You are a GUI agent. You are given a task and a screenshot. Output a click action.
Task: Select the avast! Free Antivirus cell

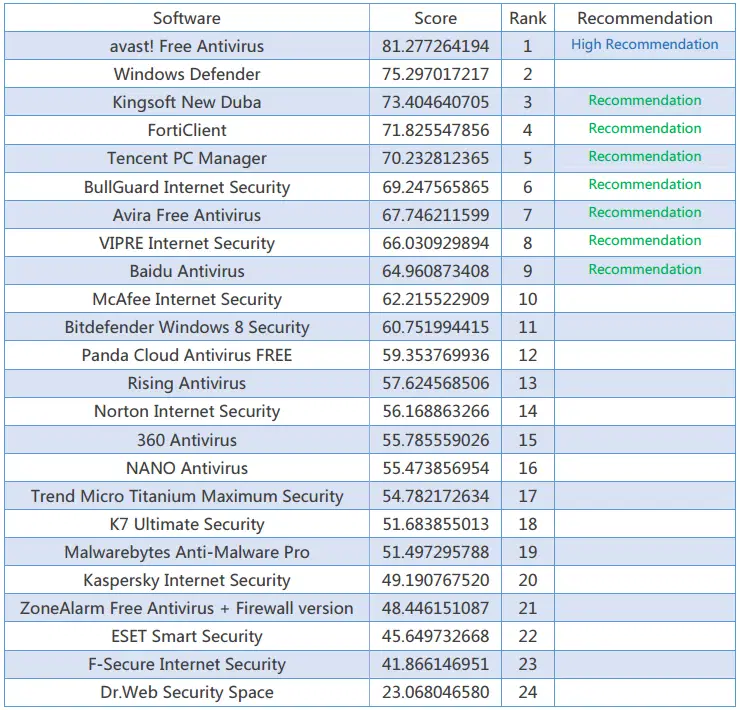tap(187, 46)
